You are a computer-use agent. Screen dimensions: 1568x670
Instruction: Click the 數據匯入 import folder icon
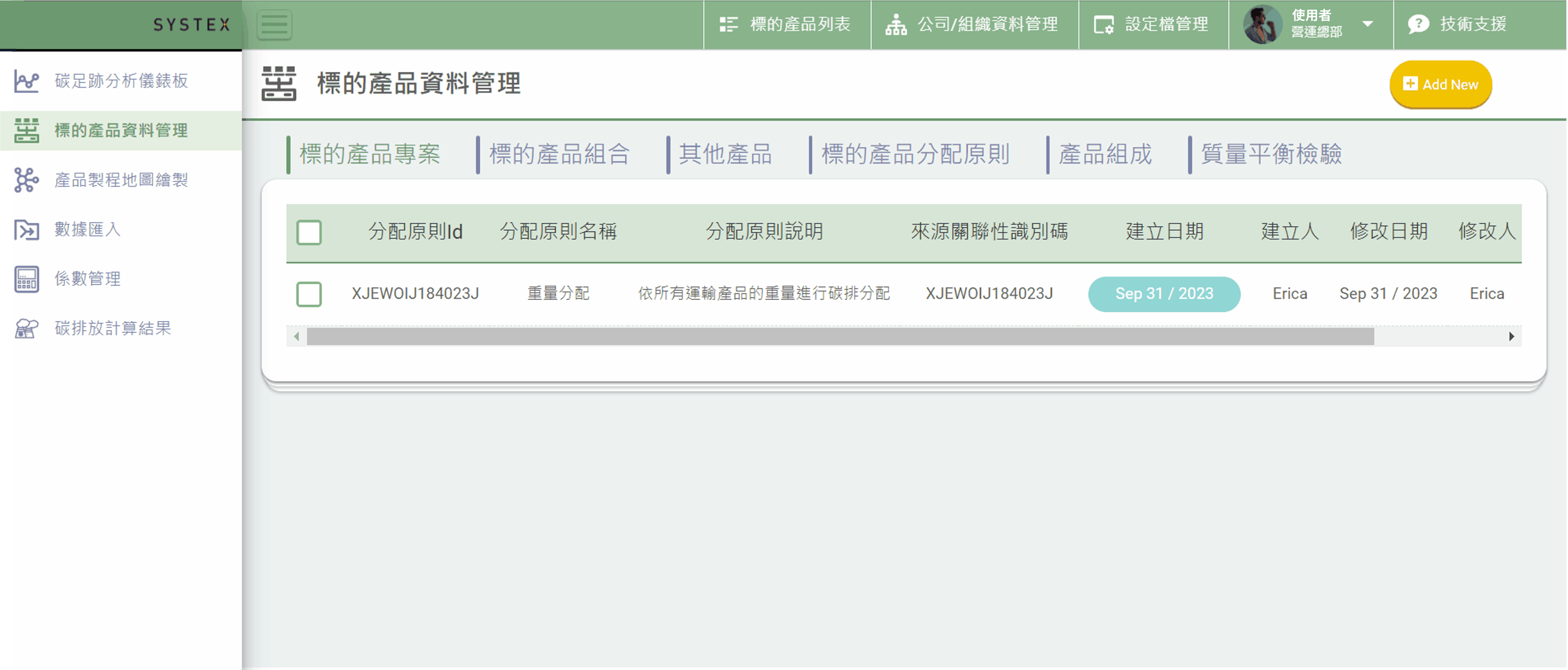(26, 230)
